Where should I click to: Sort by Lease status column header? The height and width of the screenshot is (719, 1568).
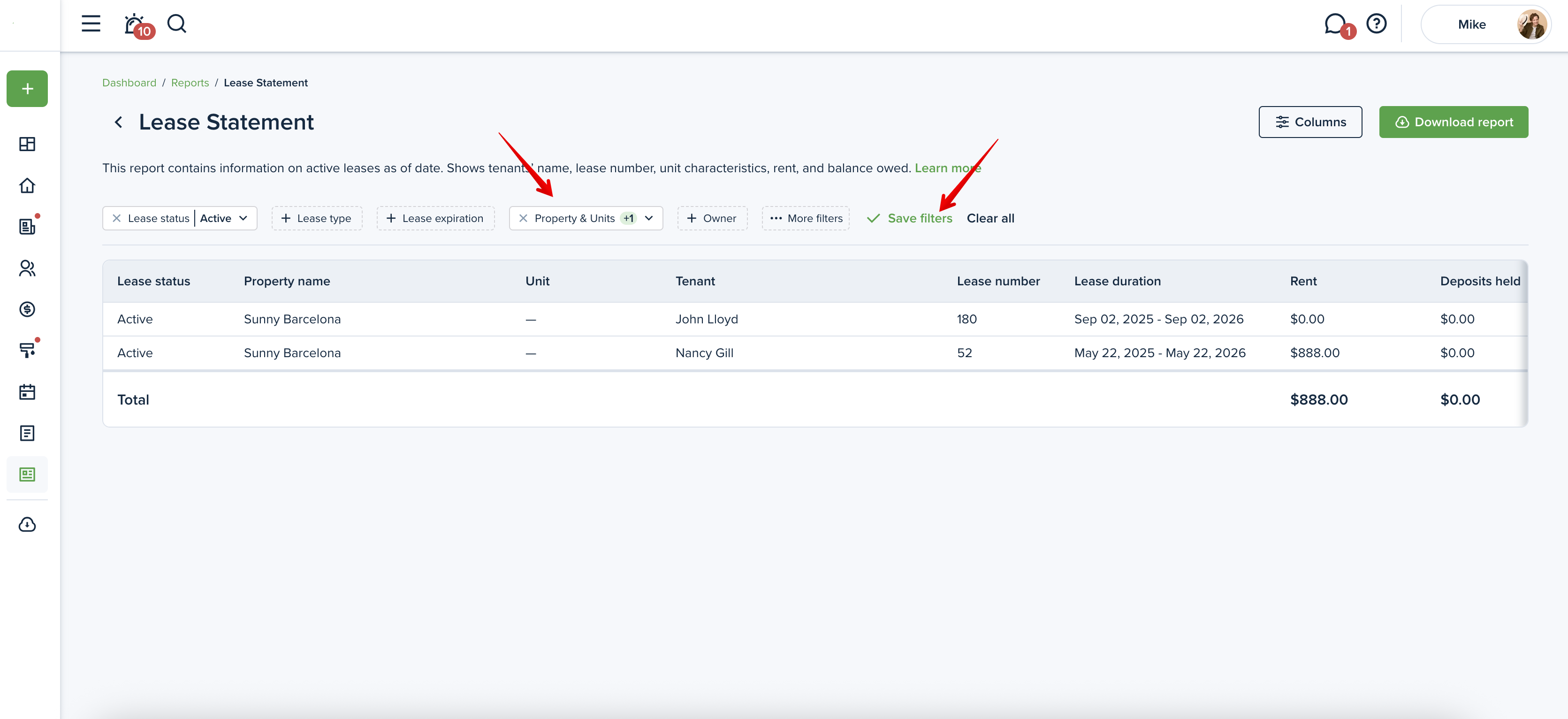[x=154, y=281]
